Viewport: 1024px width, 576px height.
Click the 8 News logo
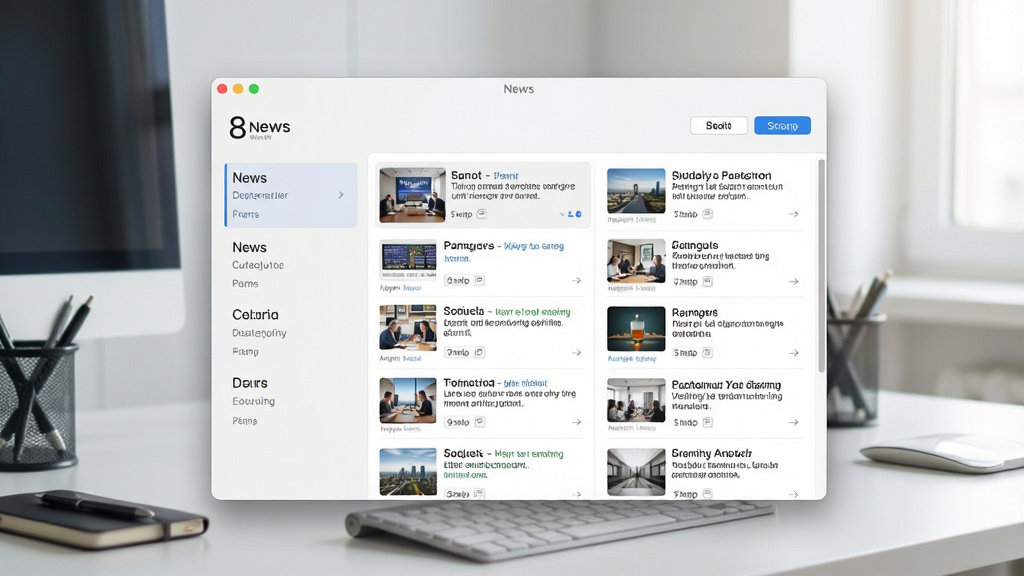click(x=260, y=127)
